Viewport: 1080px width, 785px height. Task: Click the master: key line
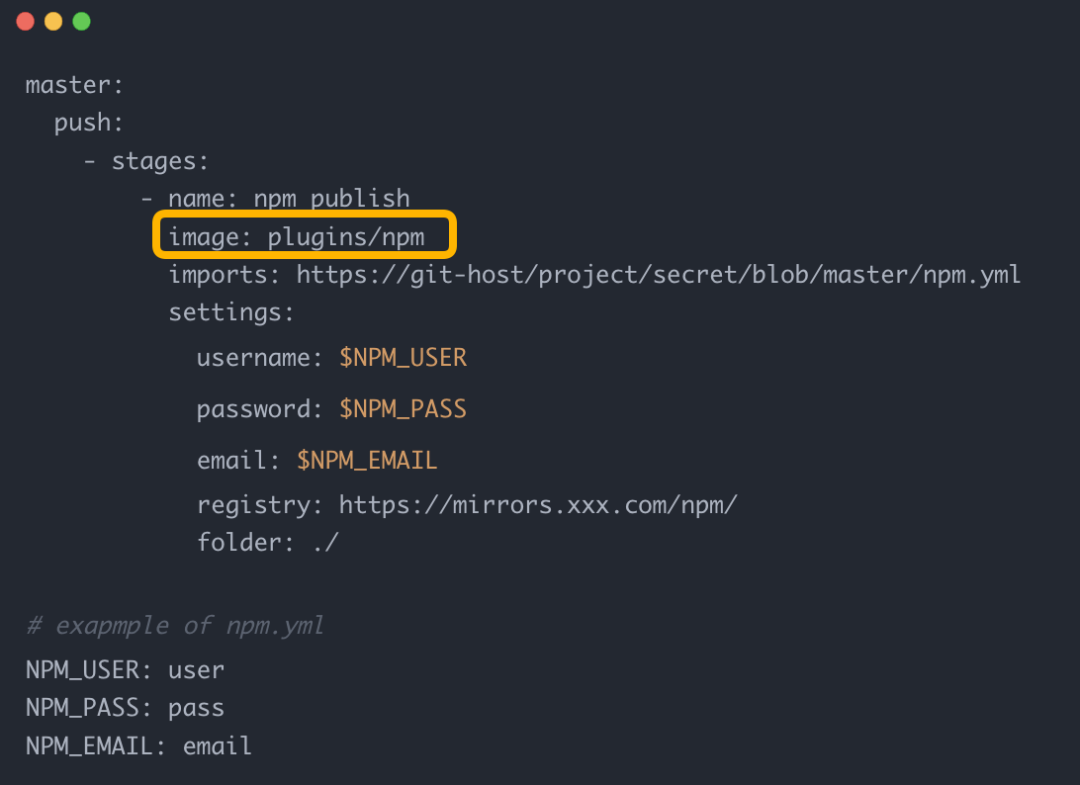tap(74, 85)
